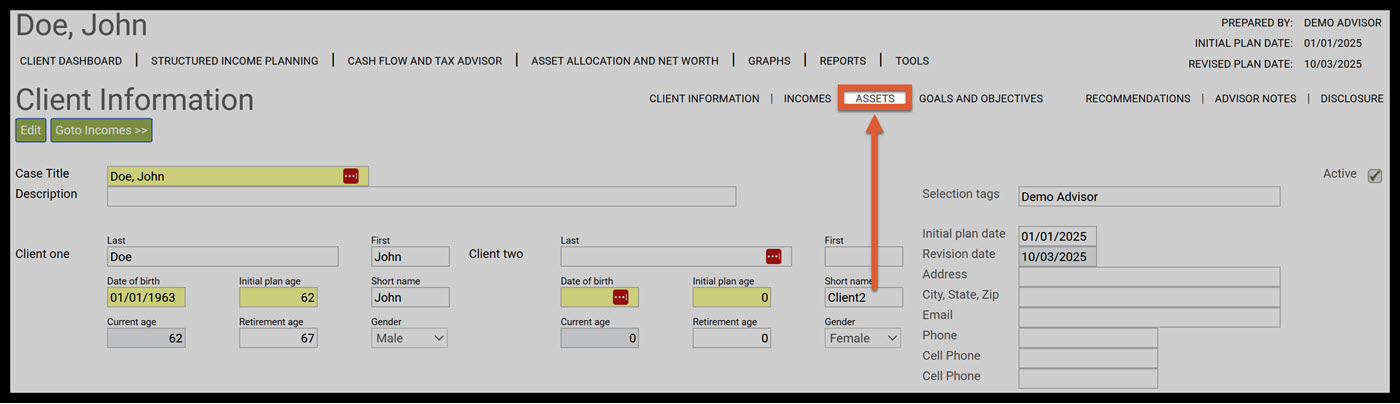Click the Goto Incomes >> button
The image size is (1400, 404).
tap(101, 130)
